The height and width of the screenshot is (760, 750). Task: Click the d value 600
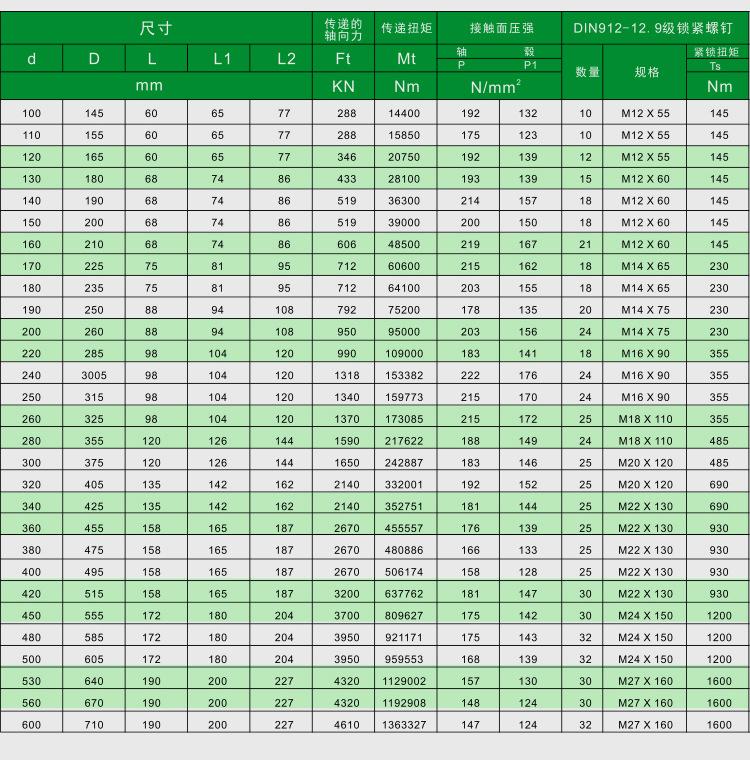[x=32, y=725]
